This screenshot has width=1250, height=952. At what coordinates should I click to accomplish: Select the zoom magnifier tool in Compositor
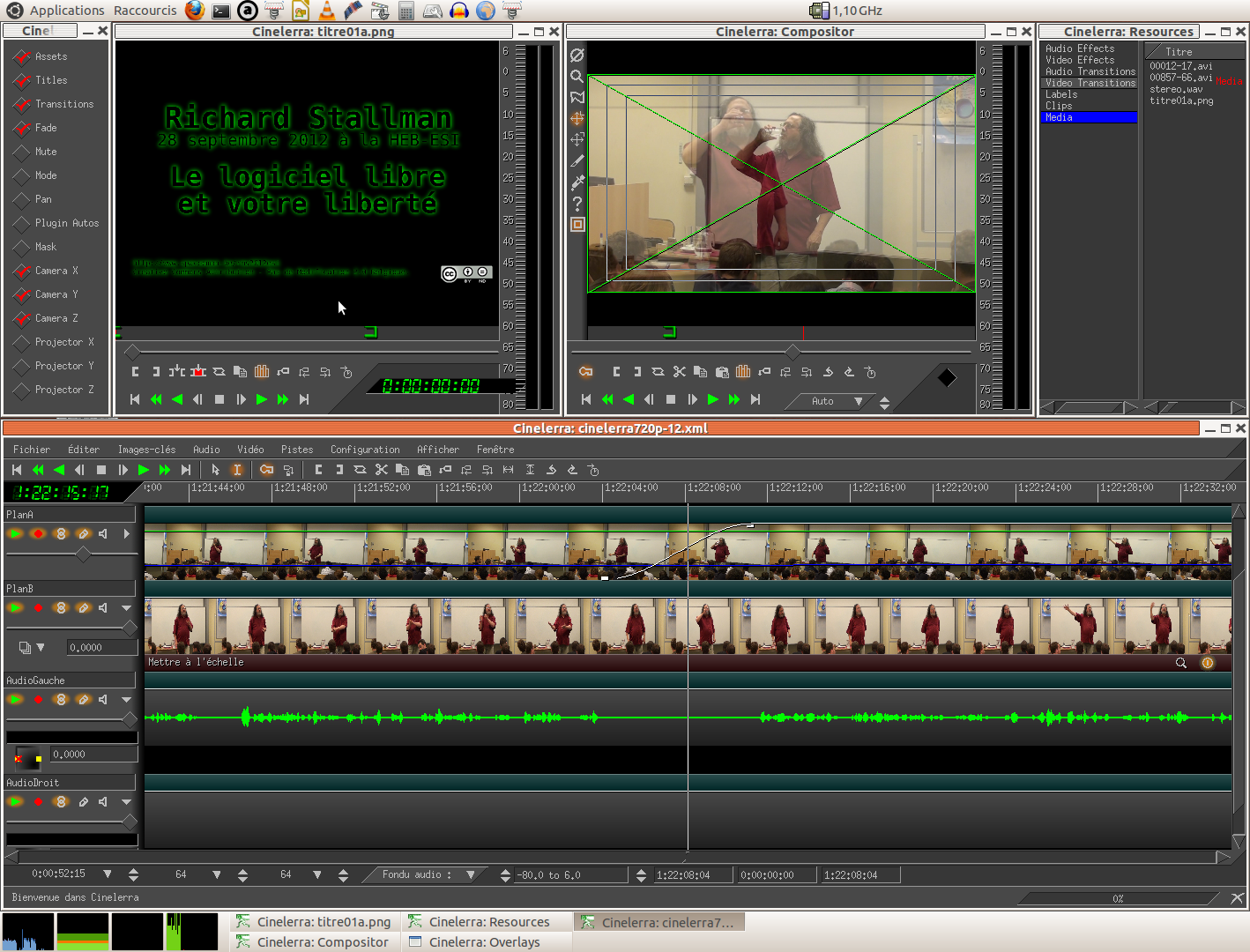(577, 76)
